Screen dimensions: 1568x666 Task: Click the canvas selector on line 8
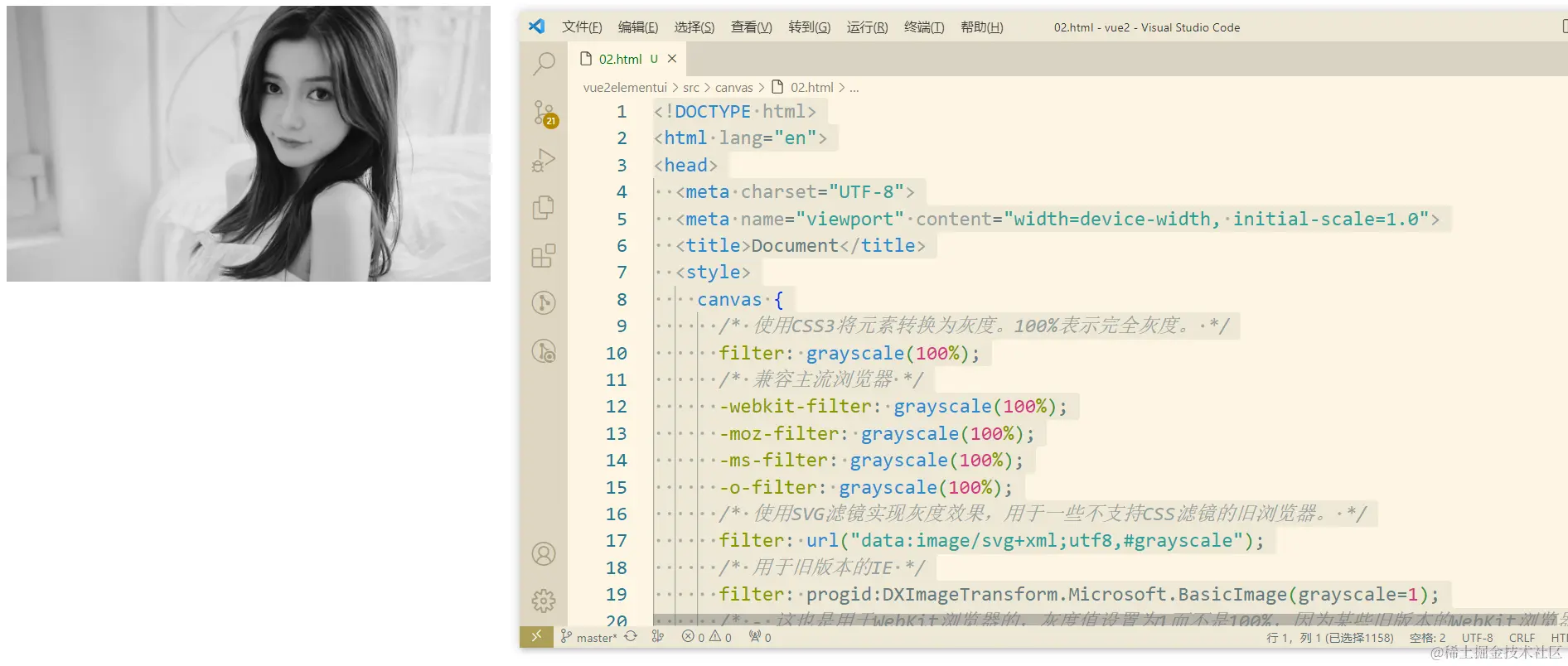729,300
